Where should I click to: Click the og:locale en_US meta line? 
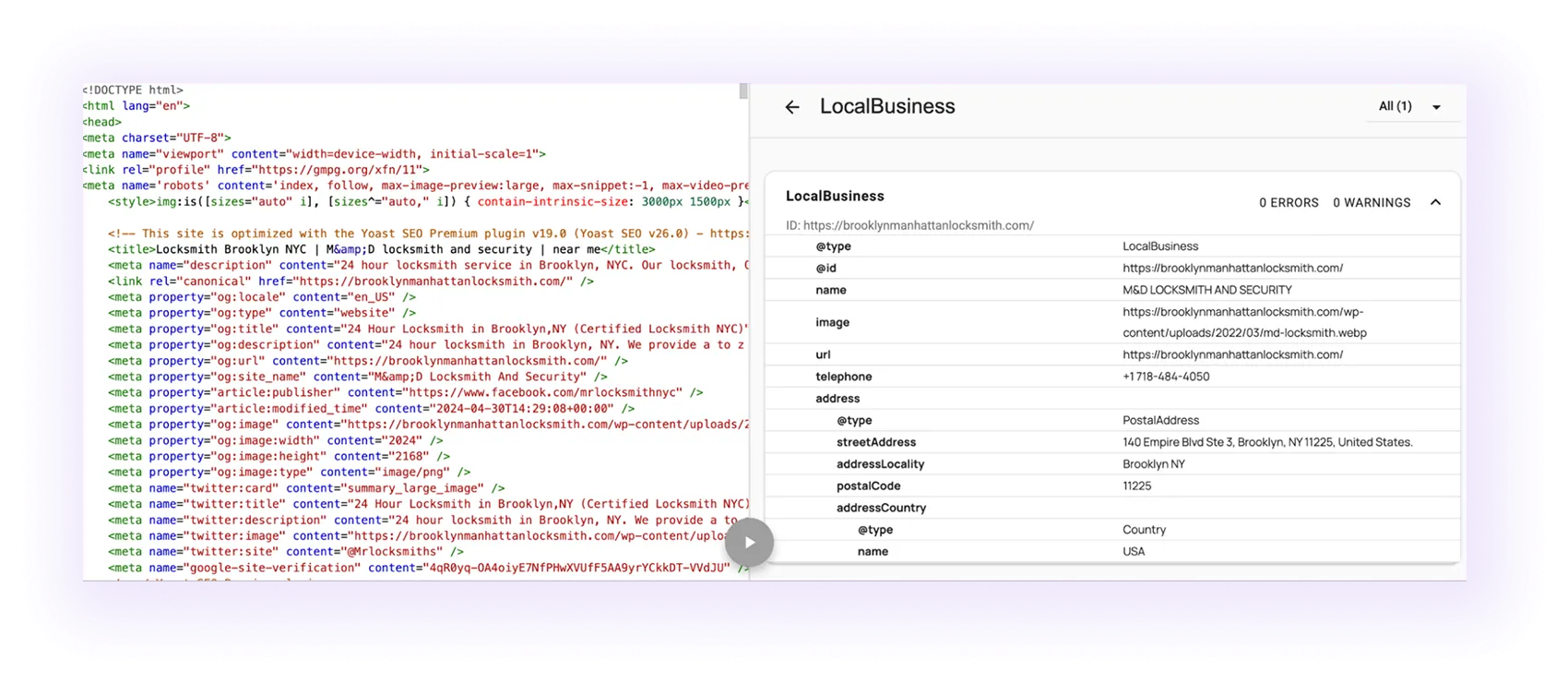tap(262, 297)
